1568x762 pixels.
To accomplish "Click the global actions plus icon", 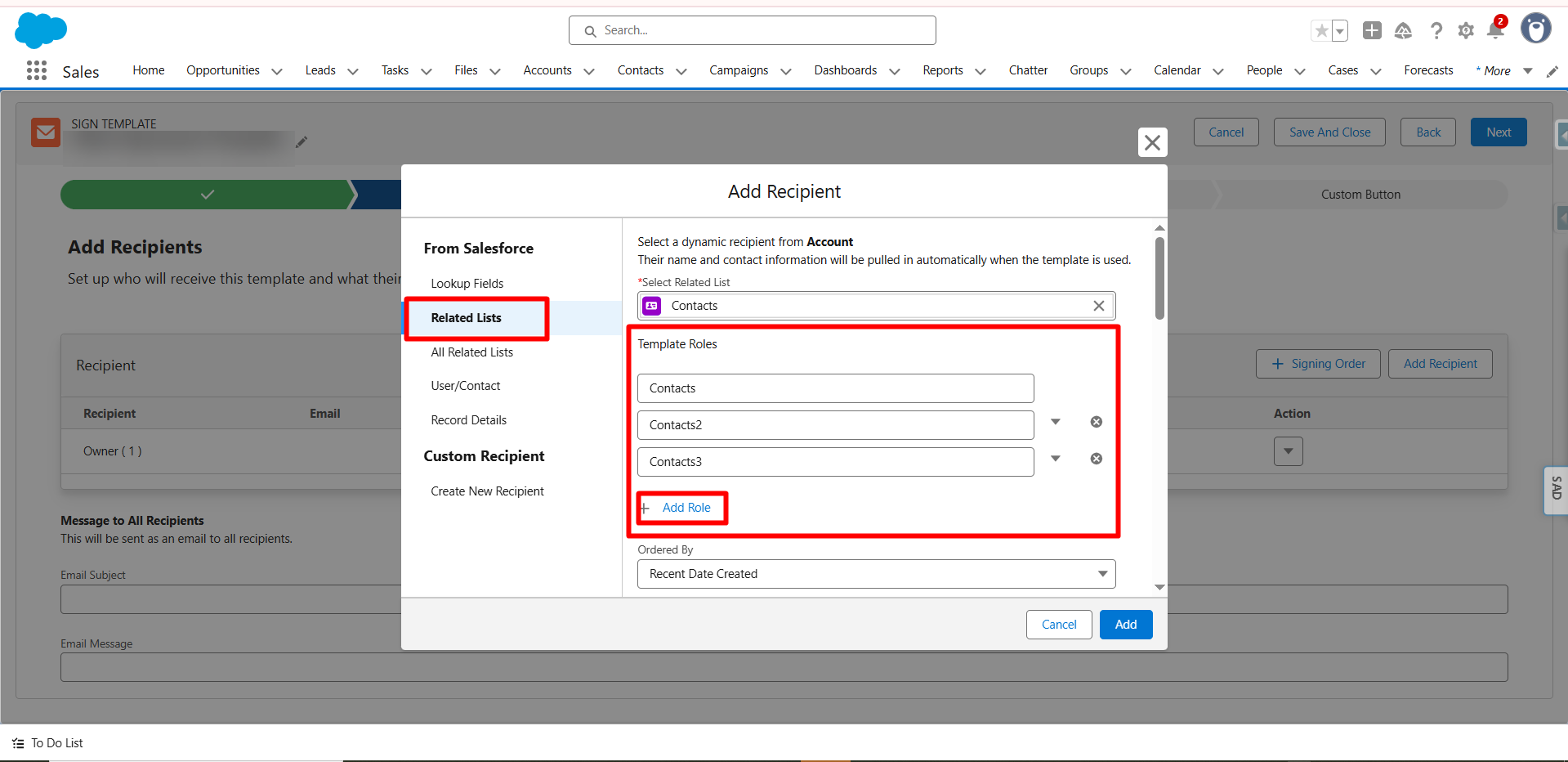I will pyautogui.click(x=1372, y=31).
